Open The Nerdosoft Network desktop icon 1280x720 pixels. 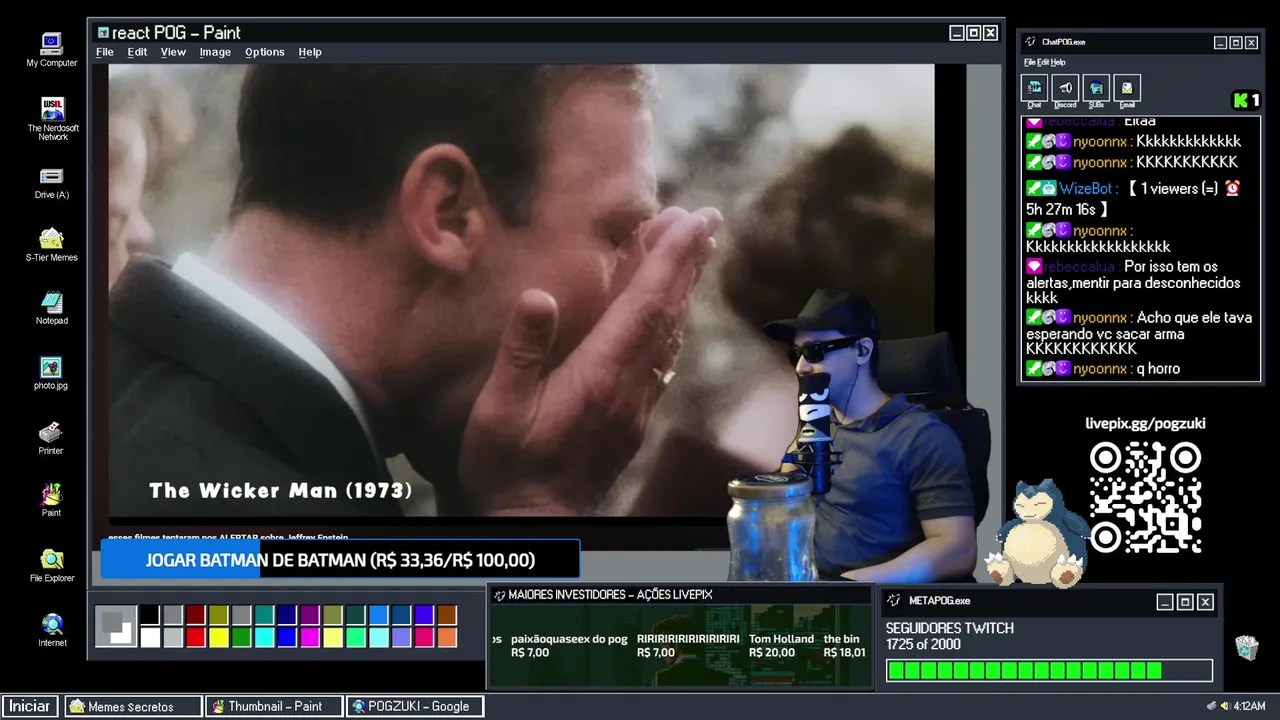[52, 118]
